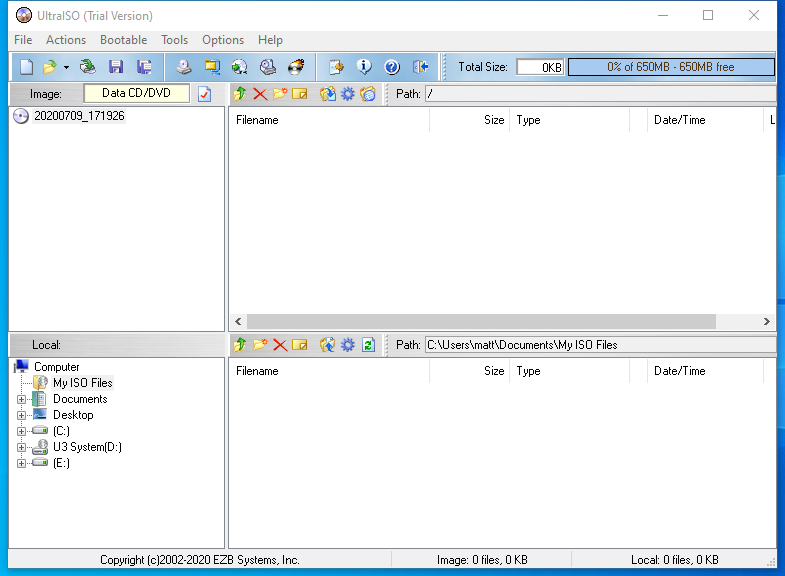Click the Mount to Virtual Drive icon
The height and width of the screenshot is (576, 785).
[268, 67]
